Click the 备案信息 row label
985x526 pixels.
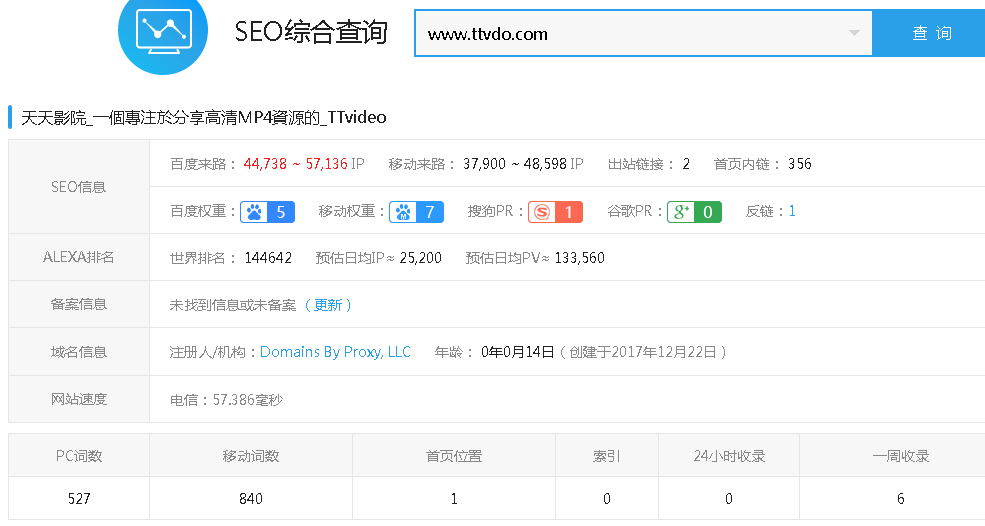tap(79, 304)
